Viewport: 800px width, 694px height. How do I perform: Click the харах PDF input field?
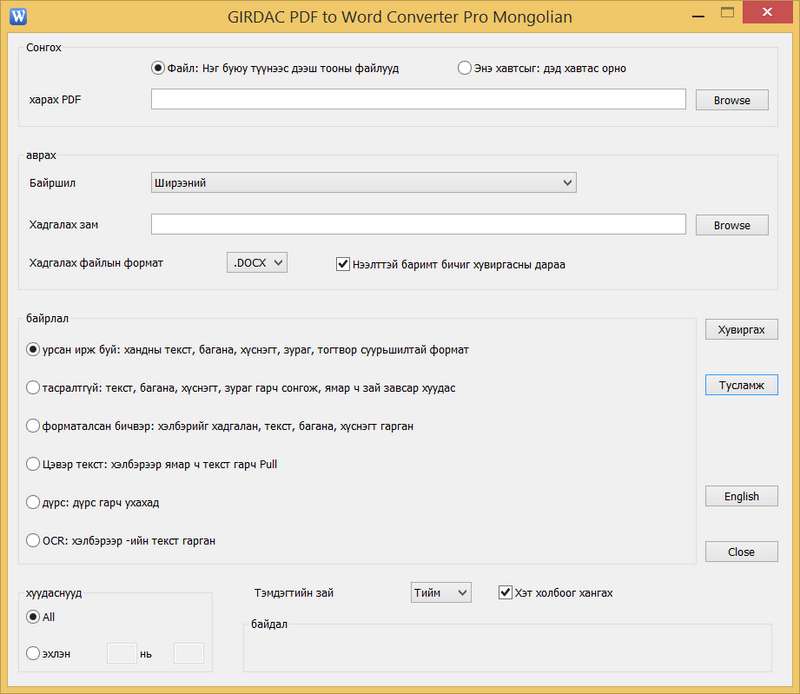click(418, 99)
